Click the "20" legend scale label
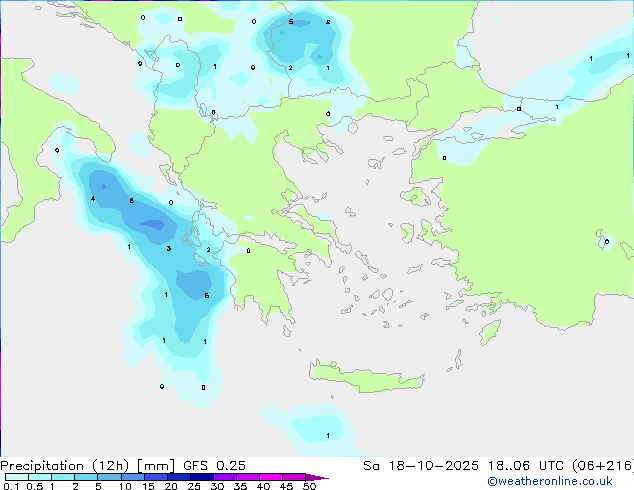The image size is (634, 490). pyautogui.click(x=171, y=486)
